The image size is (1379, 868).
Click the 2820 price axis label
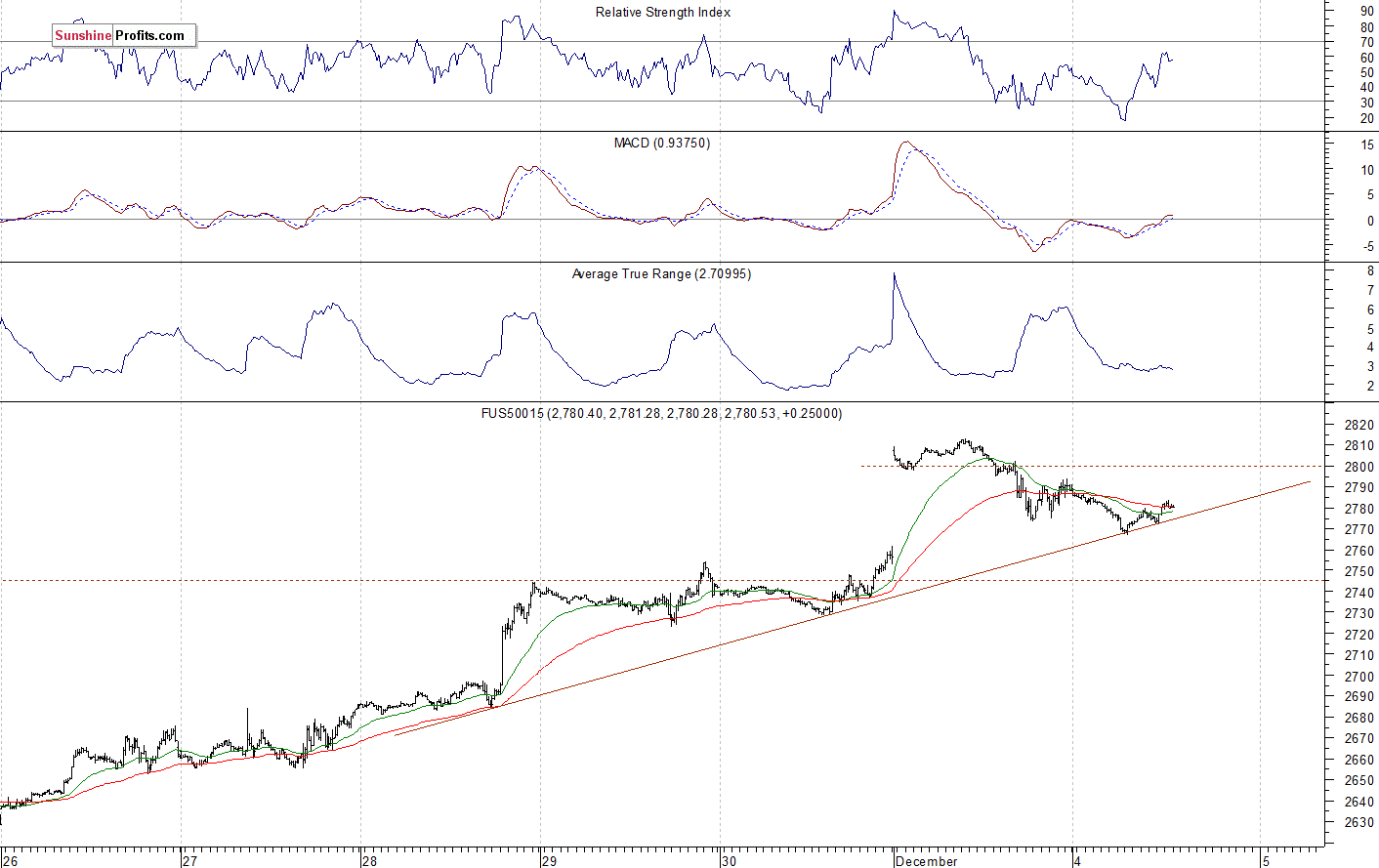coord(1359,425)
